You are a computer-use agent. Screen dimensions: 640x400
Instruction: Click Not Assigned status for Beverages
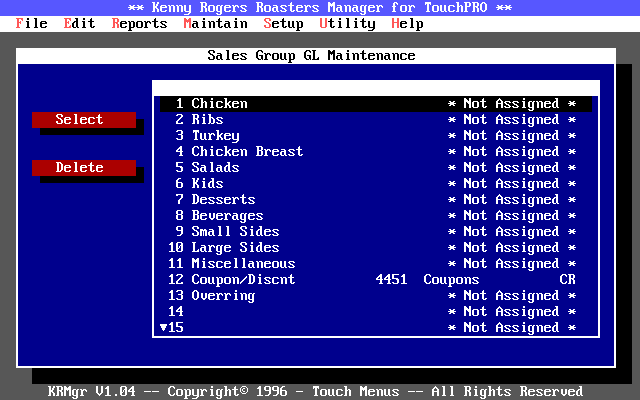pyautogui.click(x=511, y=216)
